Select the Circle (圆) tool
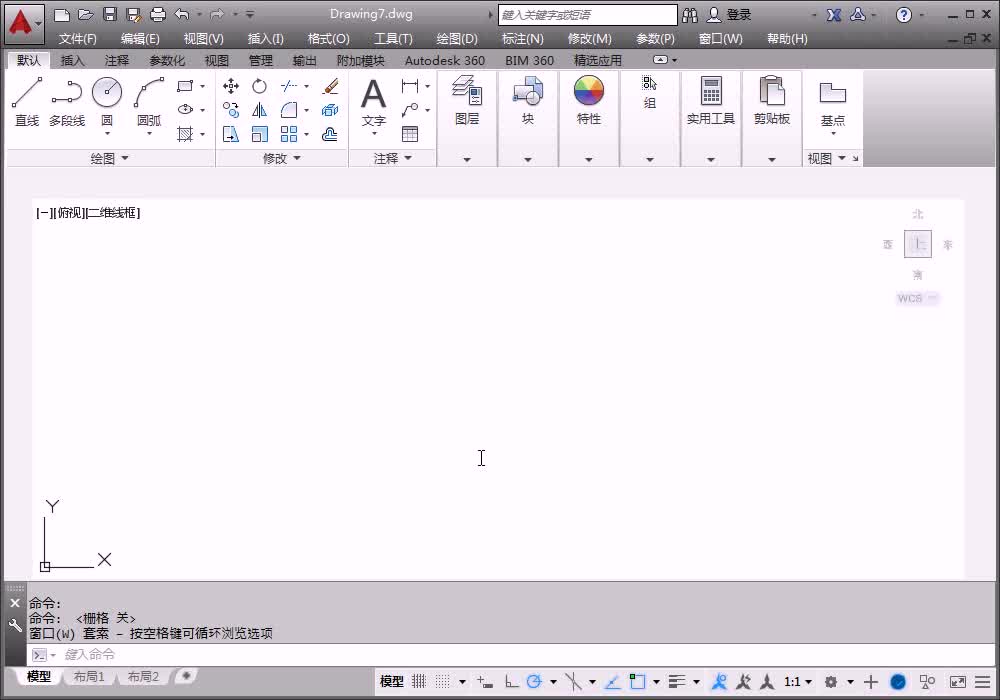Viewport: 1000px width, 700px height. click(107, 93)
